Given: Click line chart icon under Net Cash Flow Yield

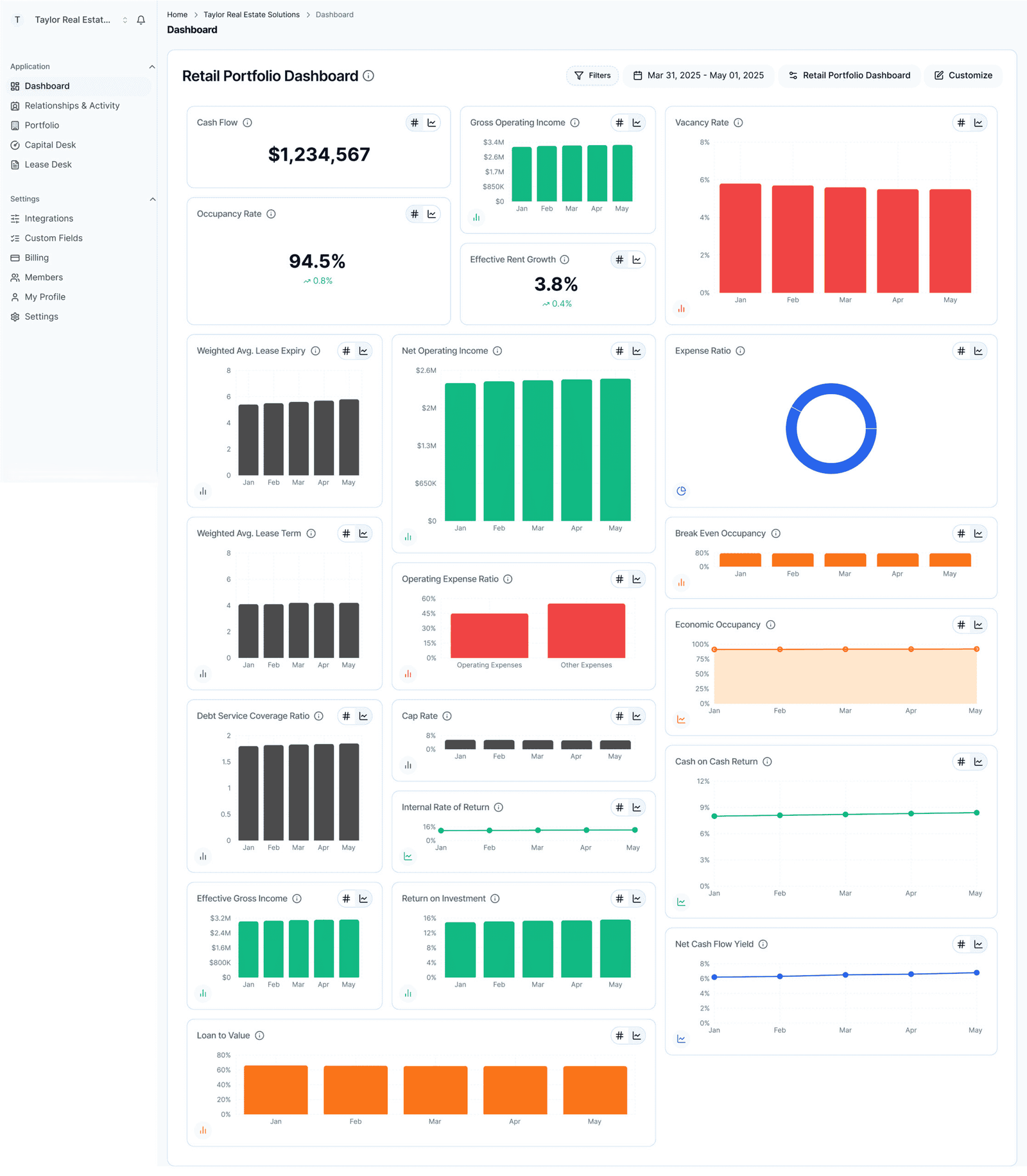Looking at the screenshot, I should point(681,1039).
